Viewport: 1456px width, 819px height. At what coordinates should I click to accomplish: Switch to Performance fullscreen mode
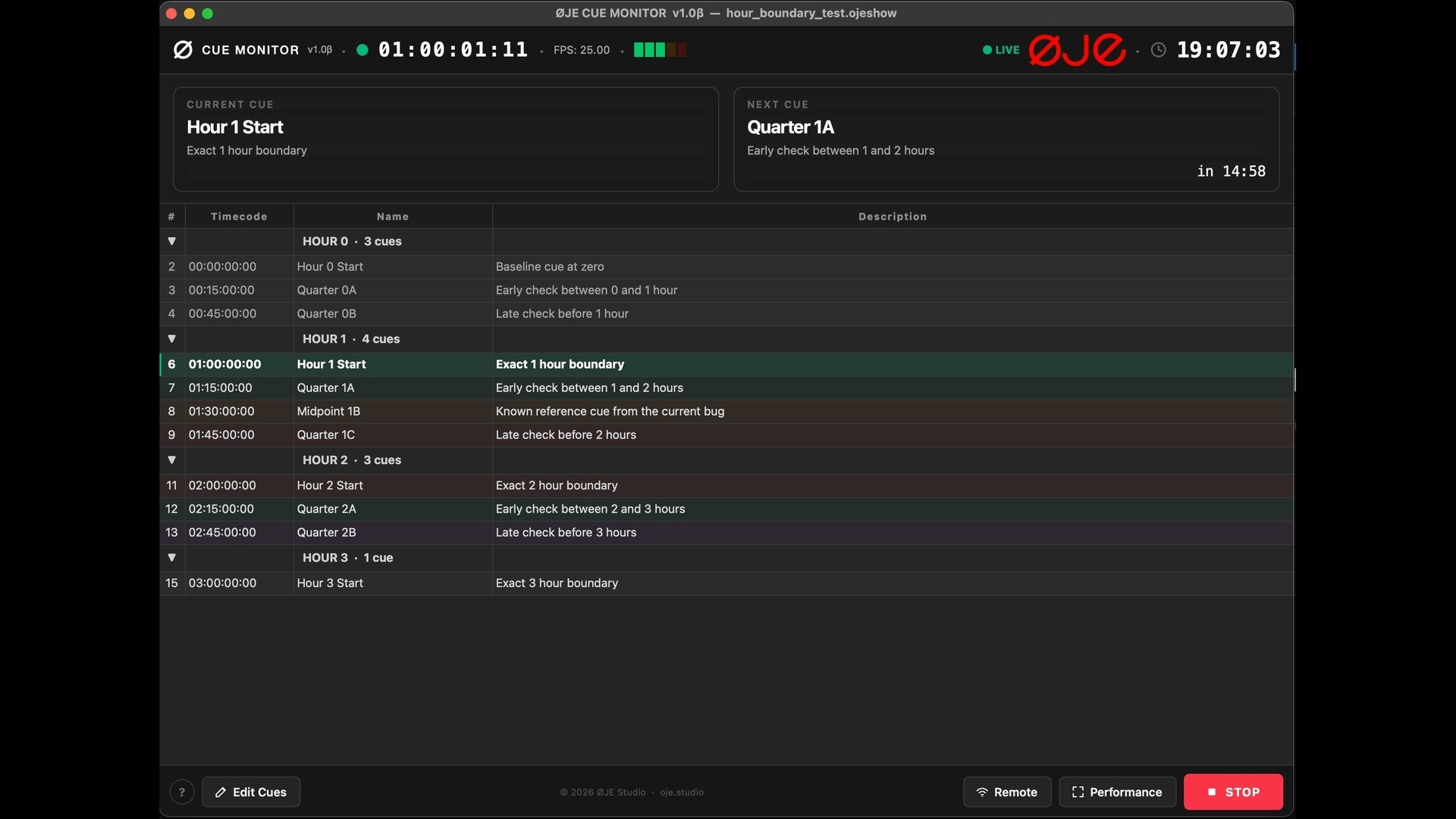(x=1116, y=792)
